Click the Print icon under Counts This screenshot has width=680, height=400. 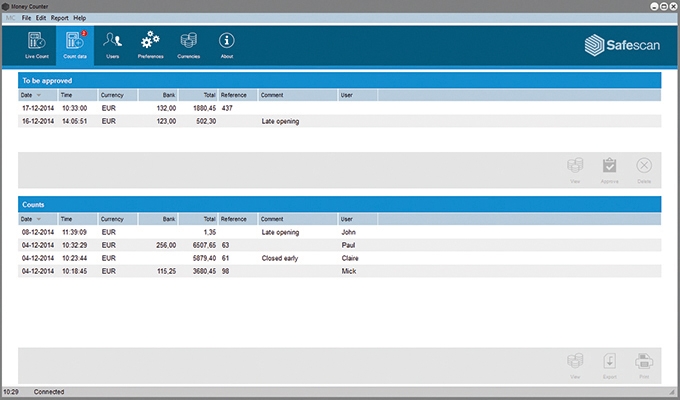coord(644,364)
